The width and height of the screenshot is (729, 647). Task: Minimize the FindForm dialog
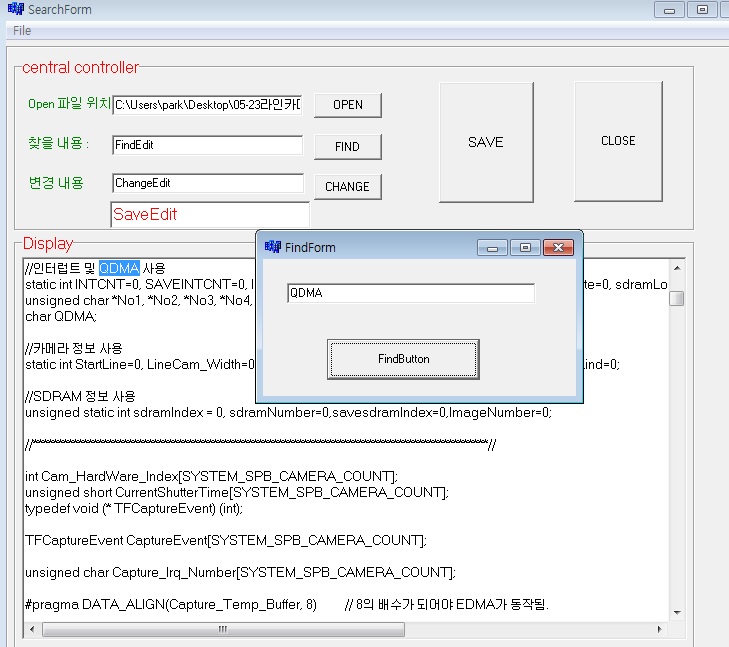tap(491, 247)
